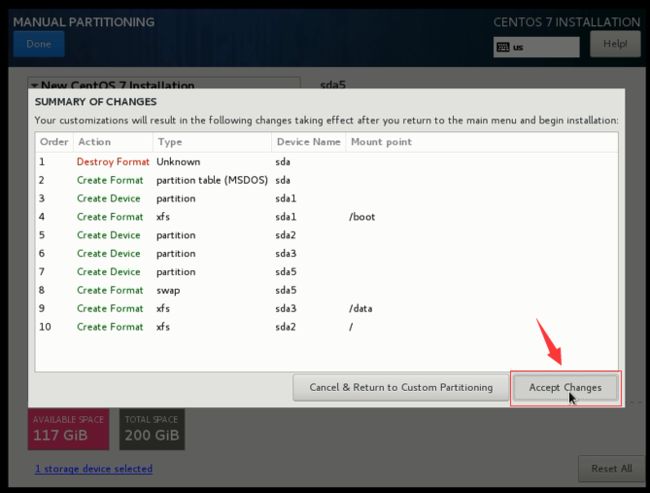Image resolution: width=650 pixels, height=493 pixels.
Task: Select Create Device in row 6
Action: pyautogui.click(x=109, y=253)
